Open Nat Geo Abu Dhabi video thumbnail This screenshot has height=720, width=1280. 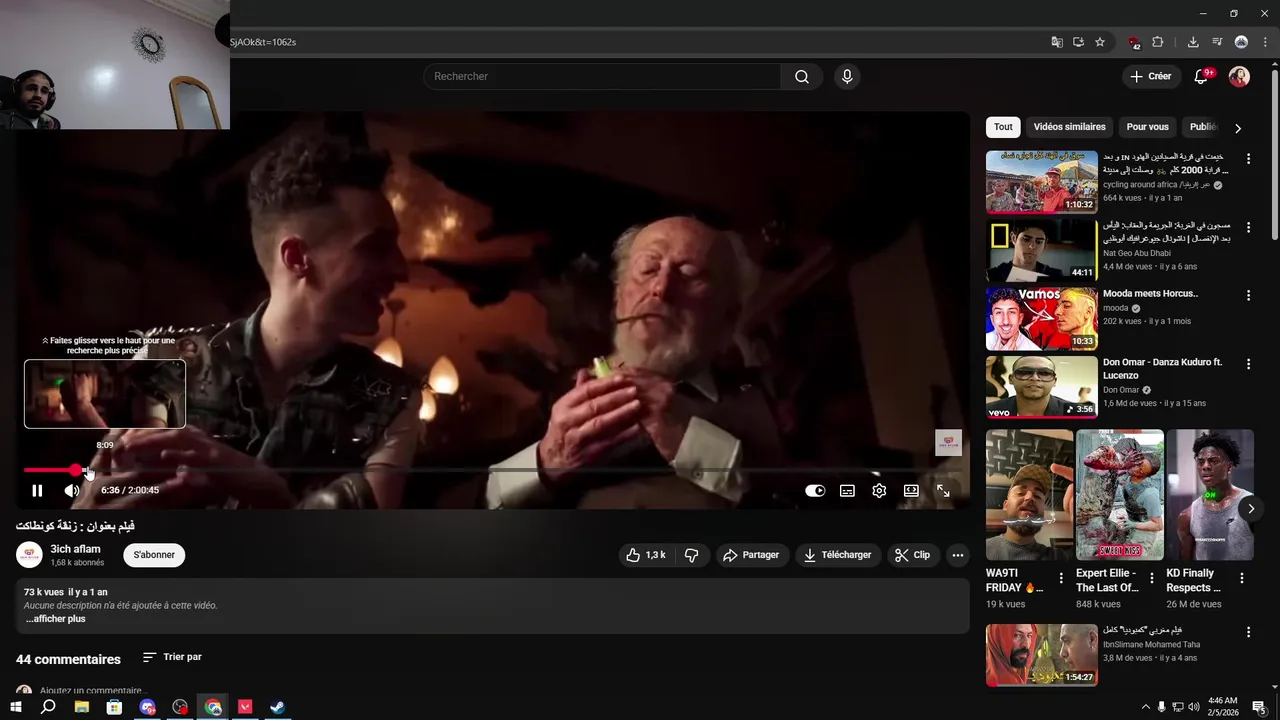click(x=1041, y=250)
